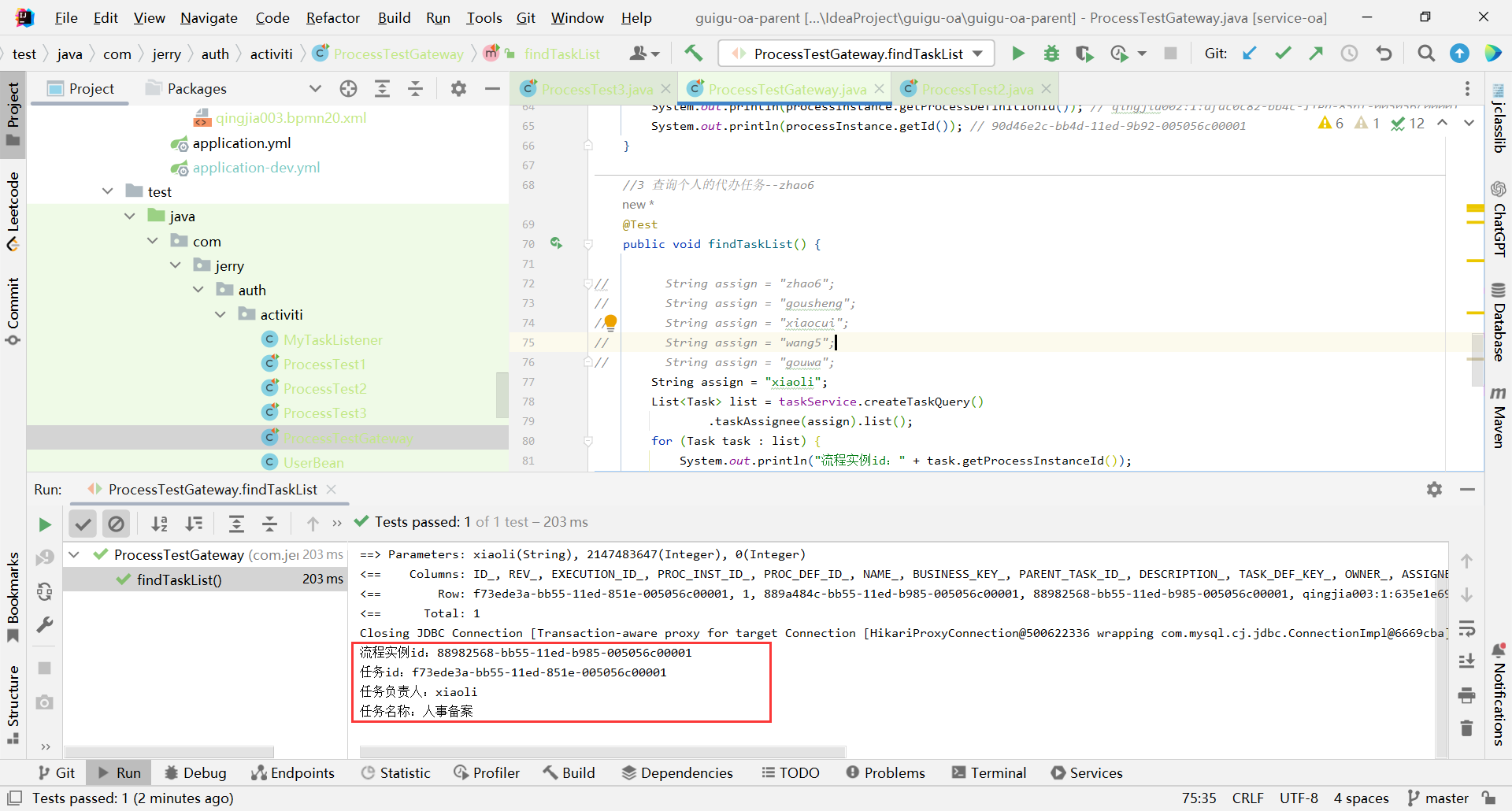
Task: Click the Git Commit checkmark icon
Action: (x=1283, y=54)
